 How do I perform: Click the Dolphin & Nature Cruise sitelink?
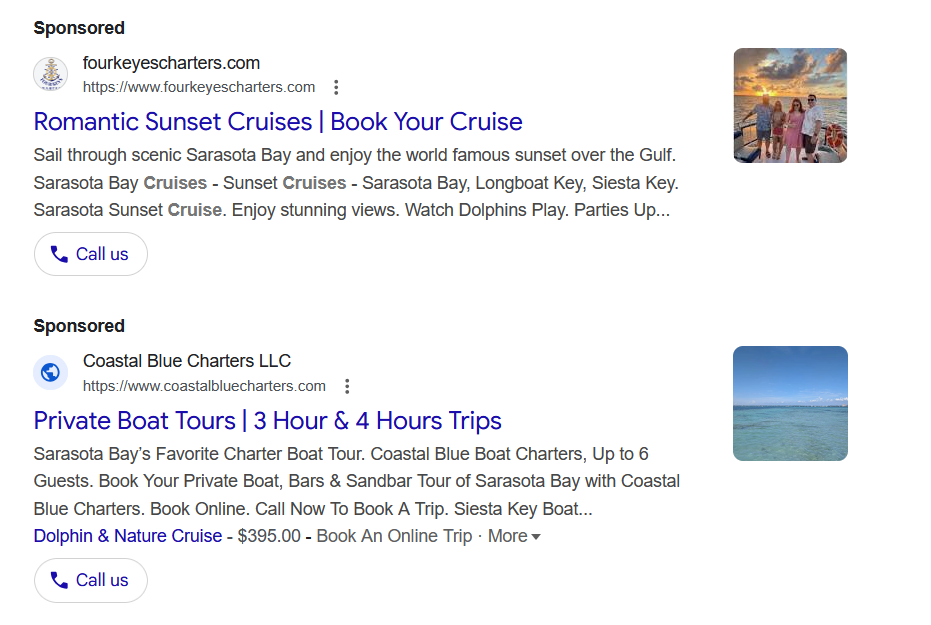(x=128, y=536)
